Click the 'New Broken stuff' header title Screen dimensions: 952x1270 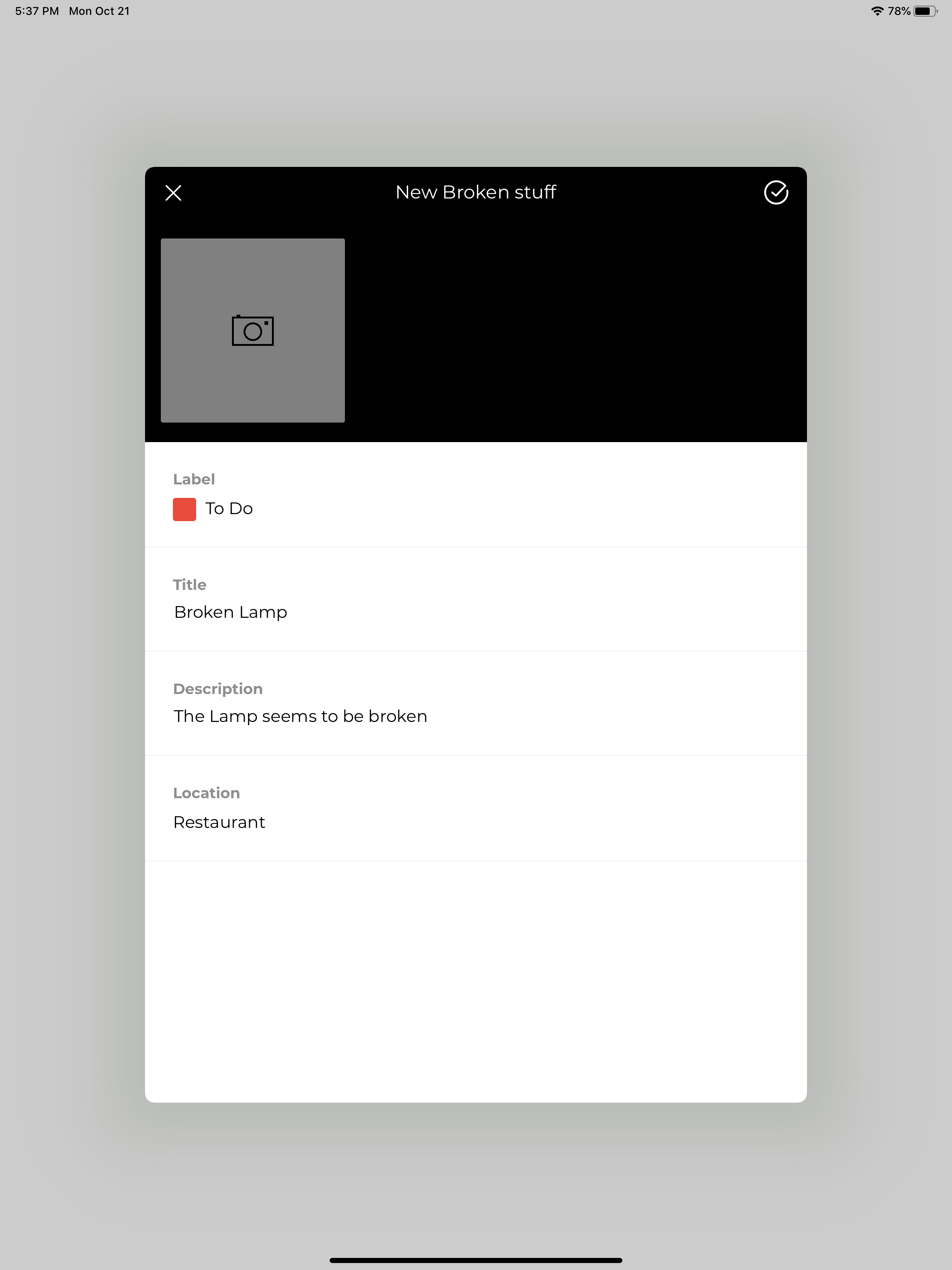coord(476,192)
